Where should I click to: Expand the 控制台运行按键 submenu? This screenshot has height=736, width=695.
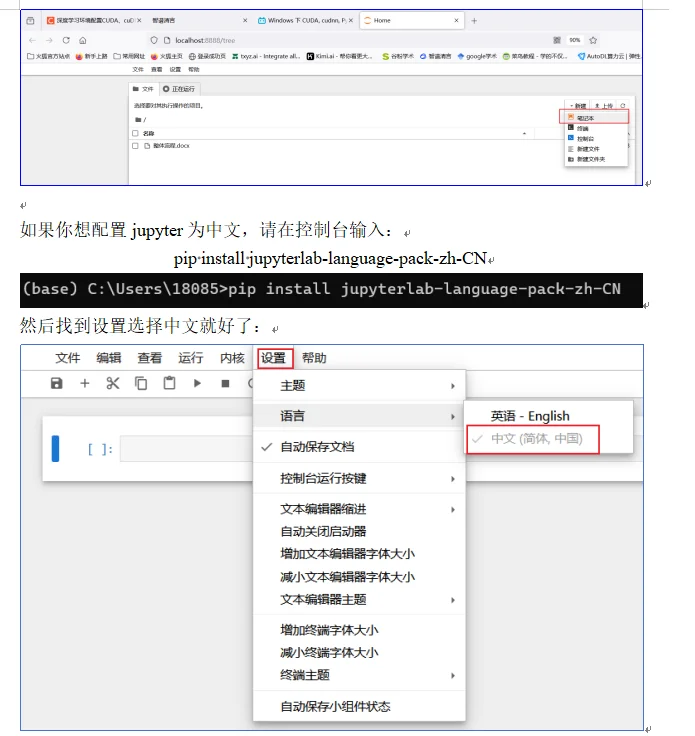click(359, 478)
